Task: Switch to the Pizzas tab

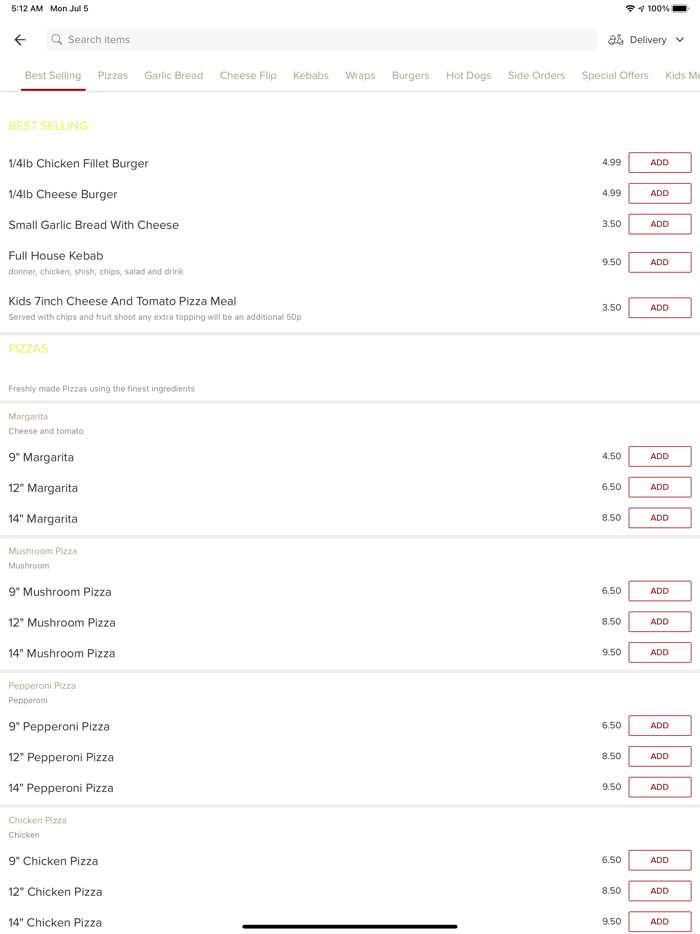Action: pos(113,76)
